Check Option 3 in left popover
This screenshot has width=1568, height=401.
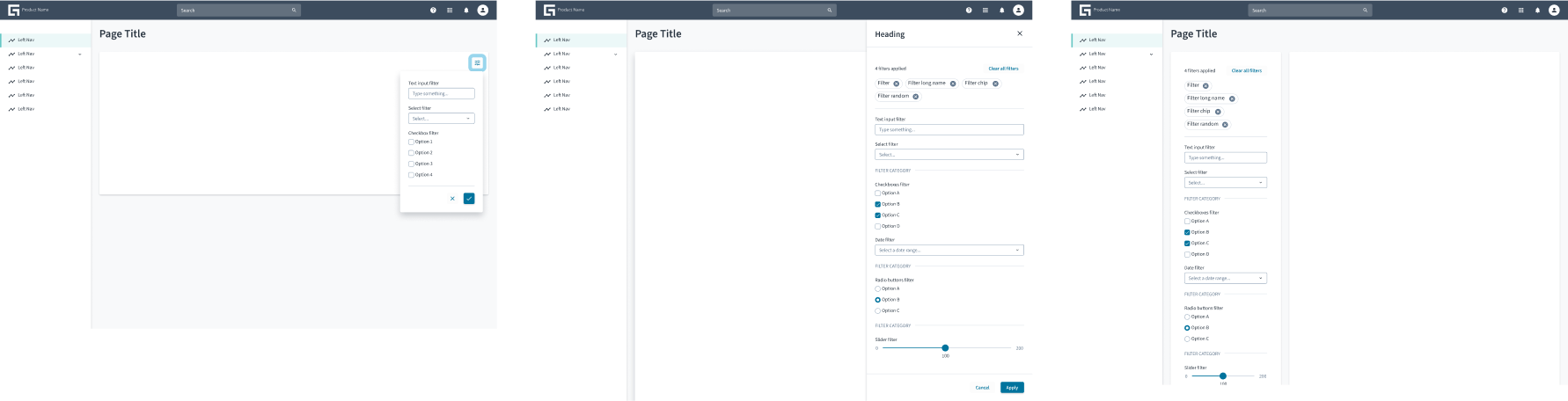click(x=411, y=164)
